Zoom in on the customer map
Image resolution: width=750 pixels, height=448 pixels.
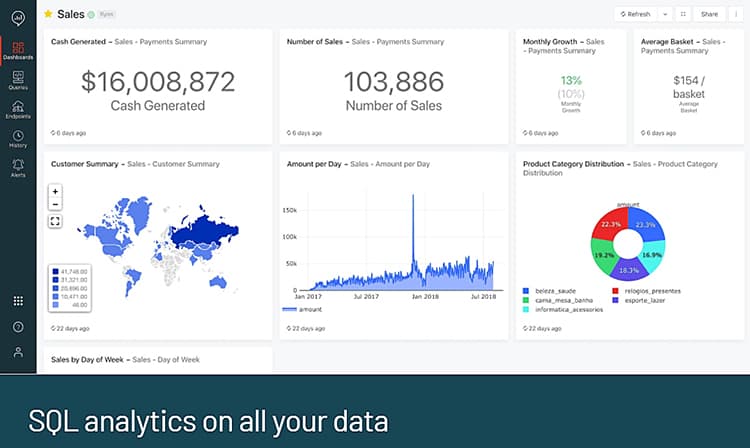(x=55, y=191)
